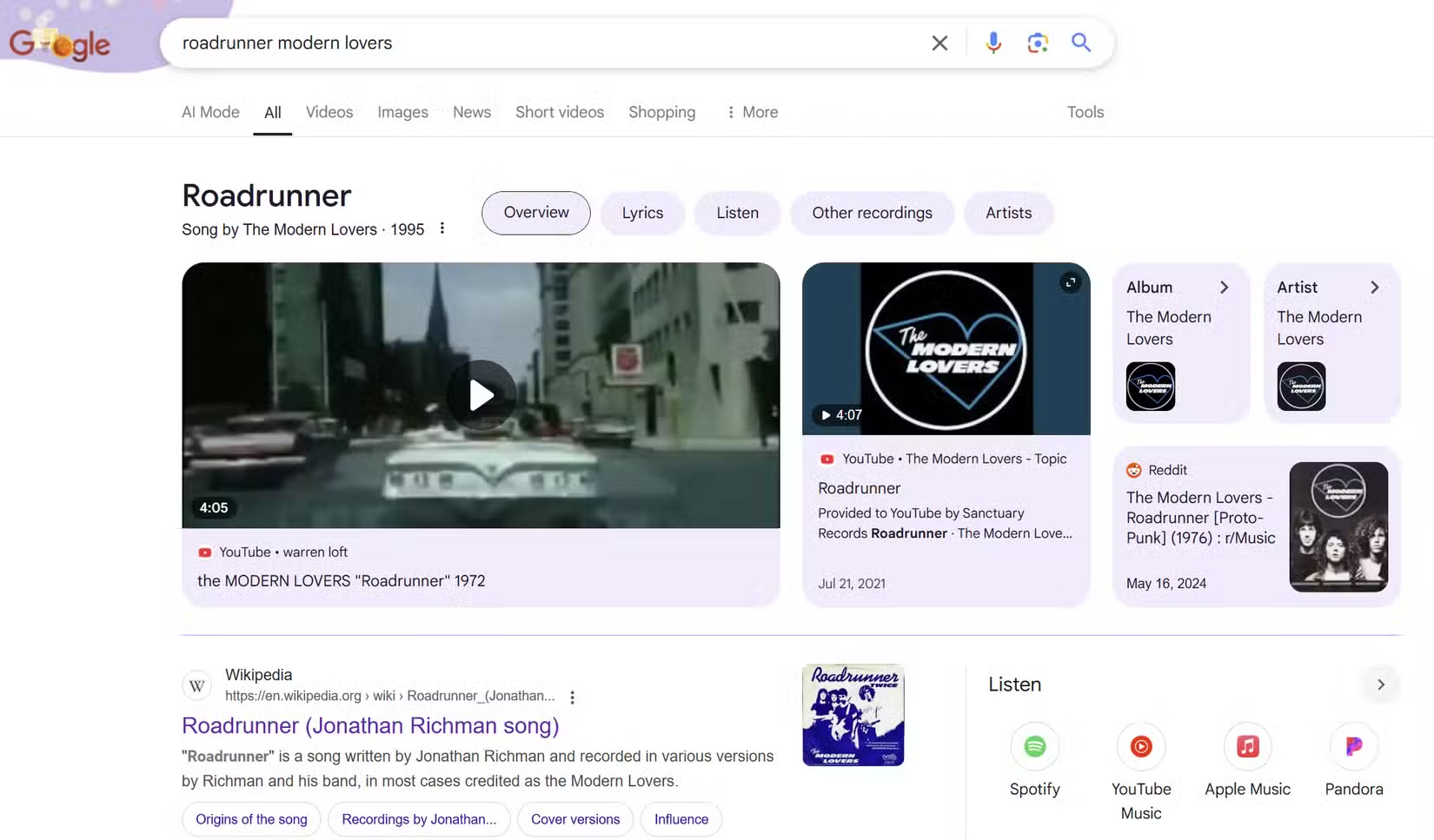Image resolution: width=1434 pixels, height=840 pixels.
Task: Start voice search with the microphone icon
Action: 993,43
